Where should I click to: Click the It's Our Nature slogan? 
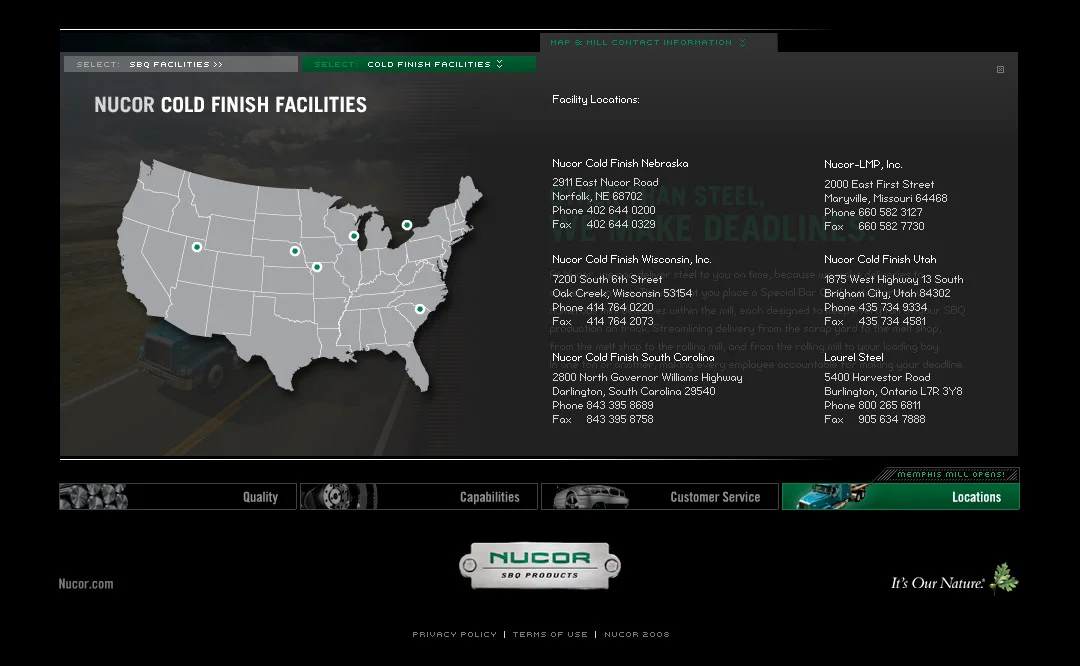(x=937, y=583)
